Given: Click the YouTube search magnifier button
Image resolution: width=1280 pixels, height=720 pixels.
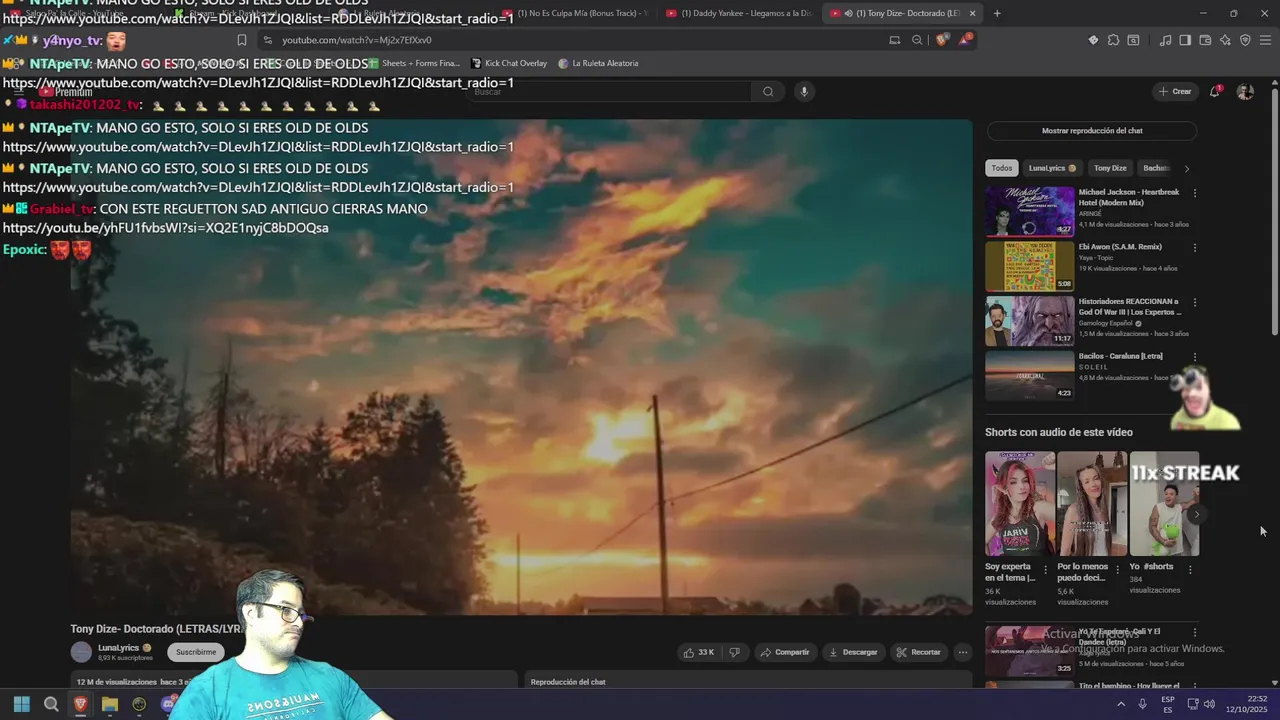Looking at the screenshot, I should [x=768, y=91].
